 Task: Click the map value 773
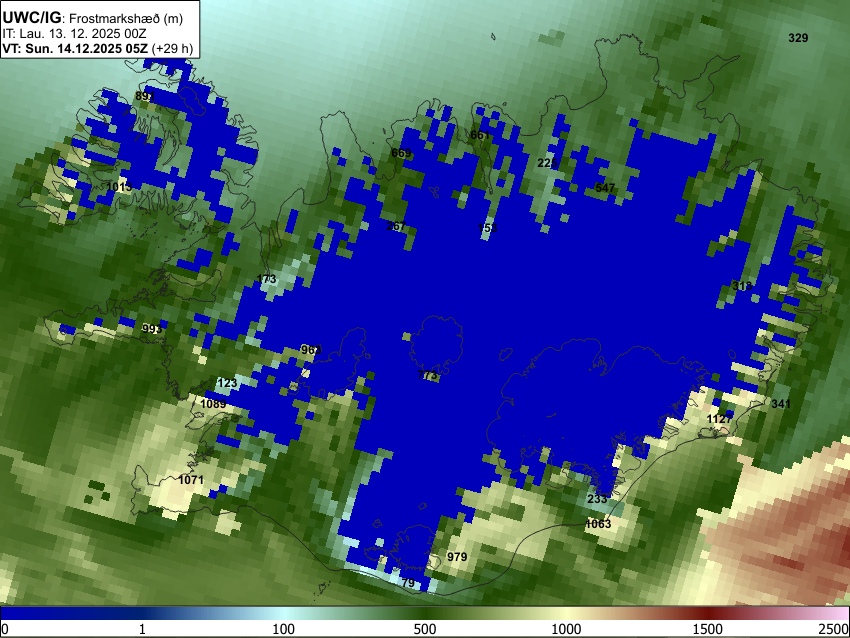(x=428, y=376)
